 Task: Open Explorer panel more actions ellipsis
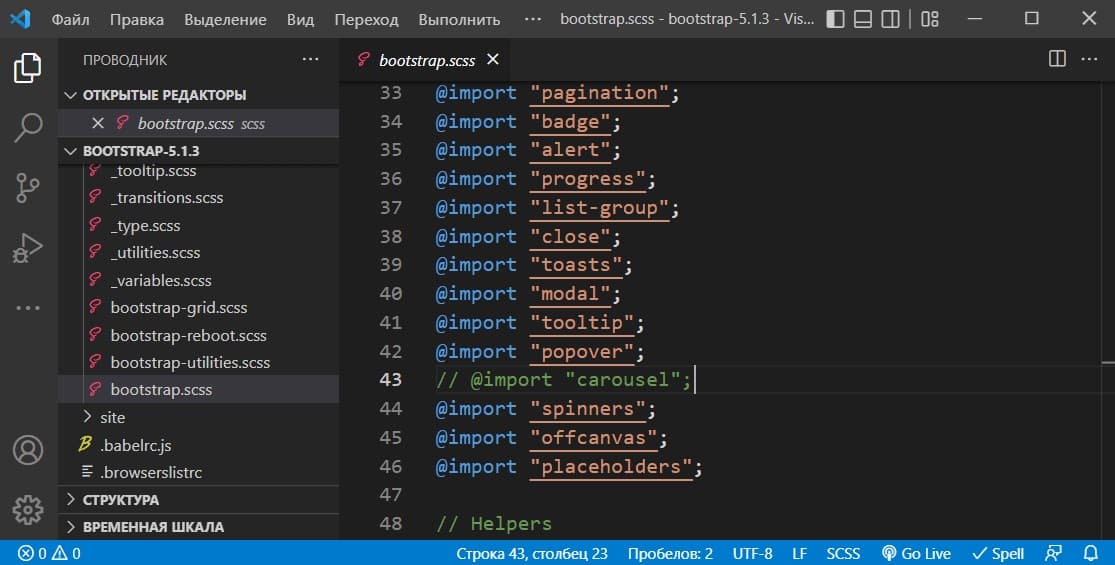tap(310, 60)
